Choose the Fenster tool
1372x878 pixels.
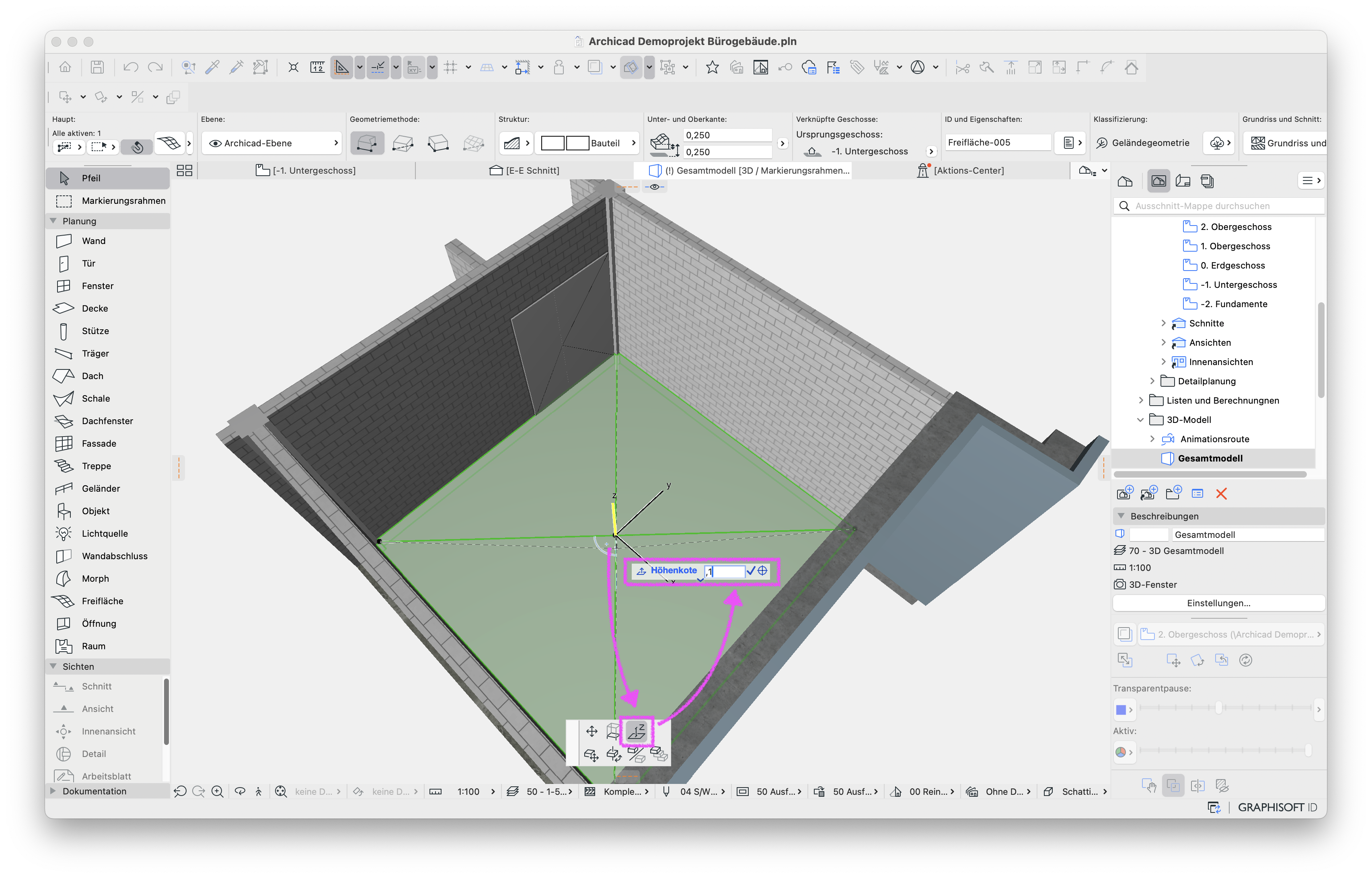108,286
